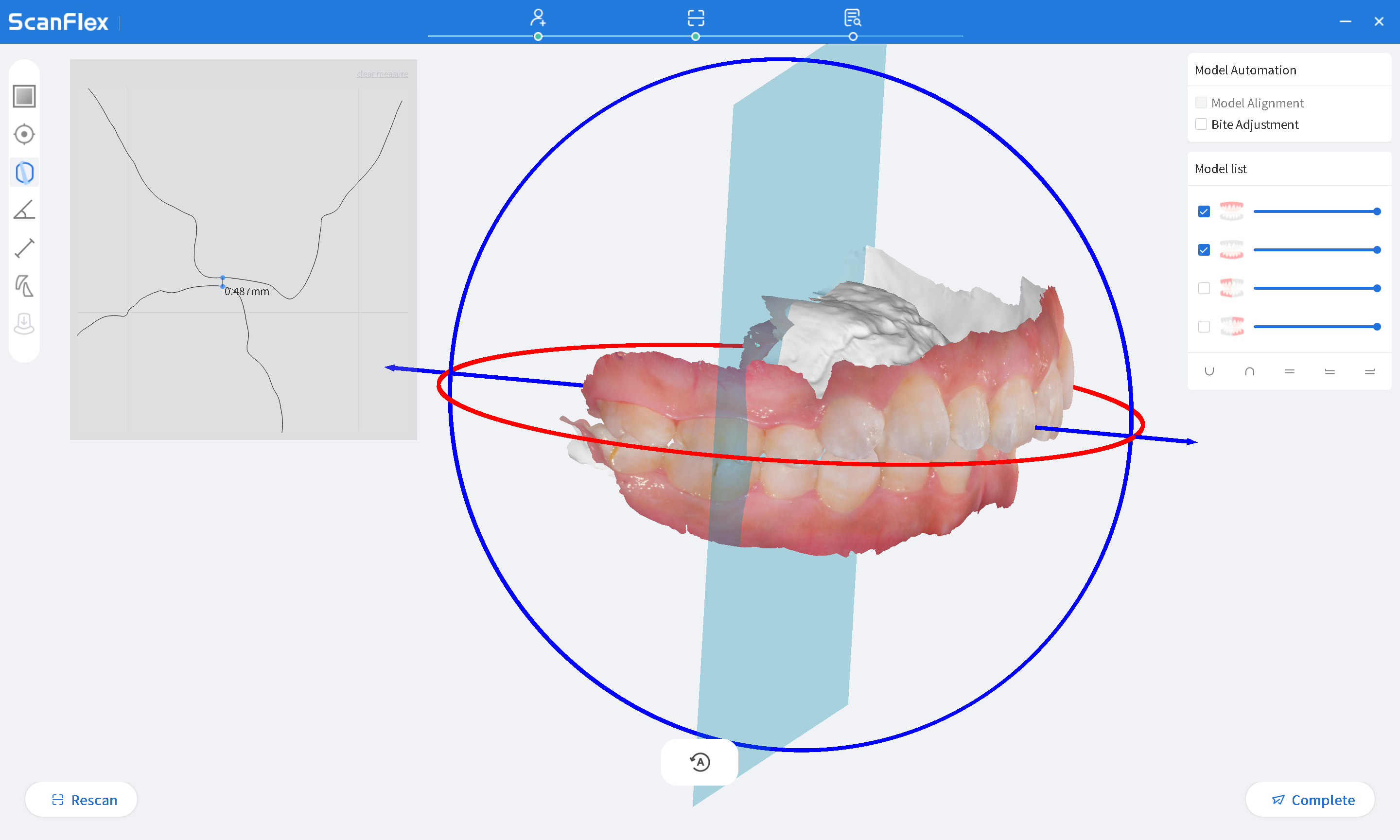
Task: Go to the patient info step
Action: pyautogui.click(x=538, y=18)
